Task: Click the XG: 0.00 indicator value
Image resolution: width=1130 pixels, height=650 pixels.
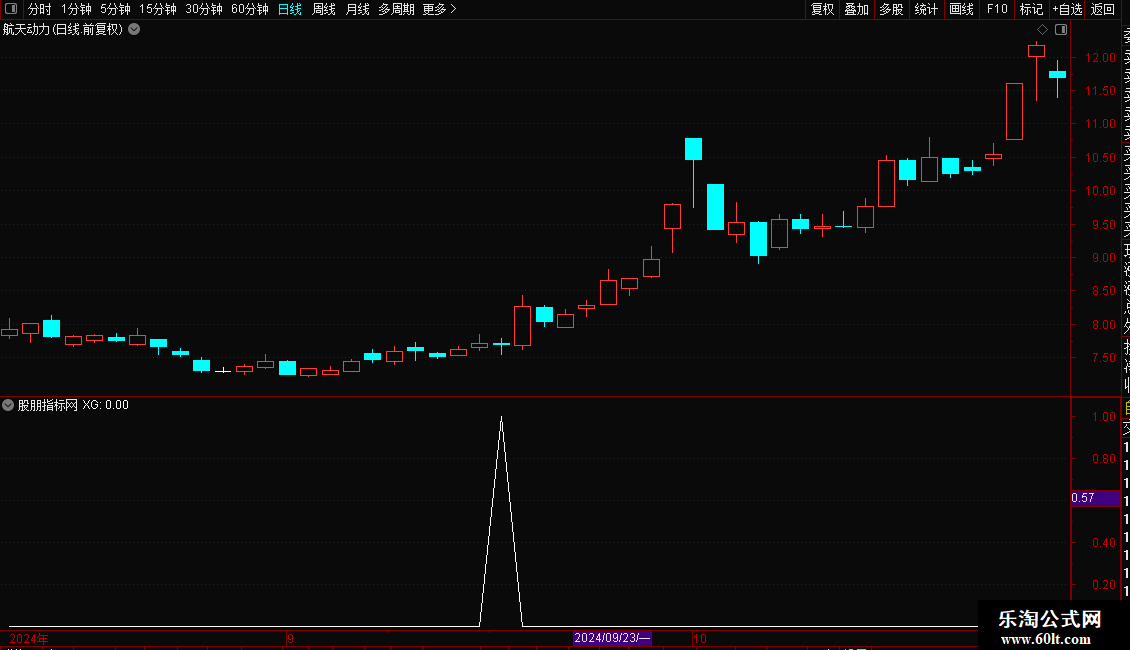Action: point(105,405)
